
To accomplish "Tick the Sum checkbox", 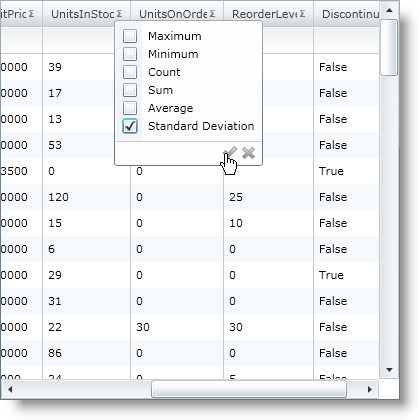I will click(130, 90).
